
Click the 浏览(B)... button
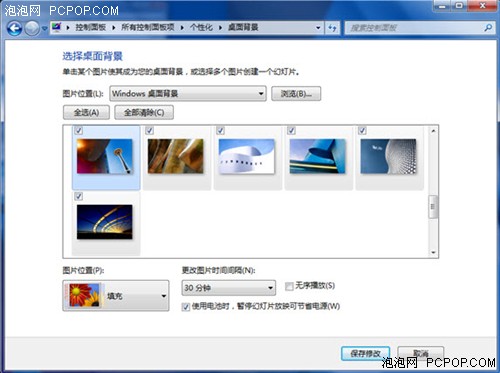pos(296,94)
